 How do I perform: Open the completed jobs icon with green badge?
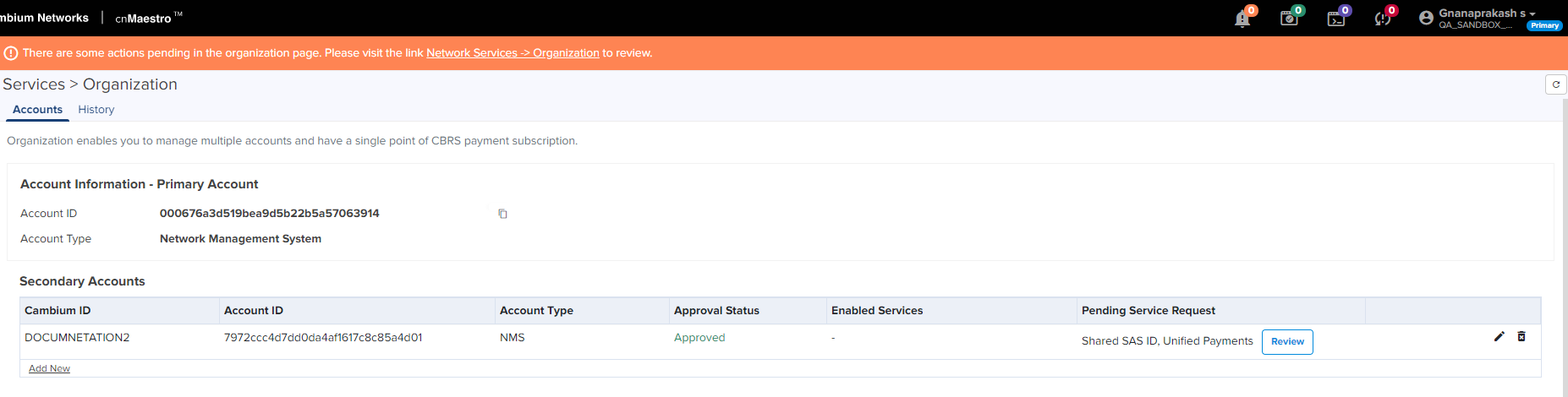point(1289,19)
